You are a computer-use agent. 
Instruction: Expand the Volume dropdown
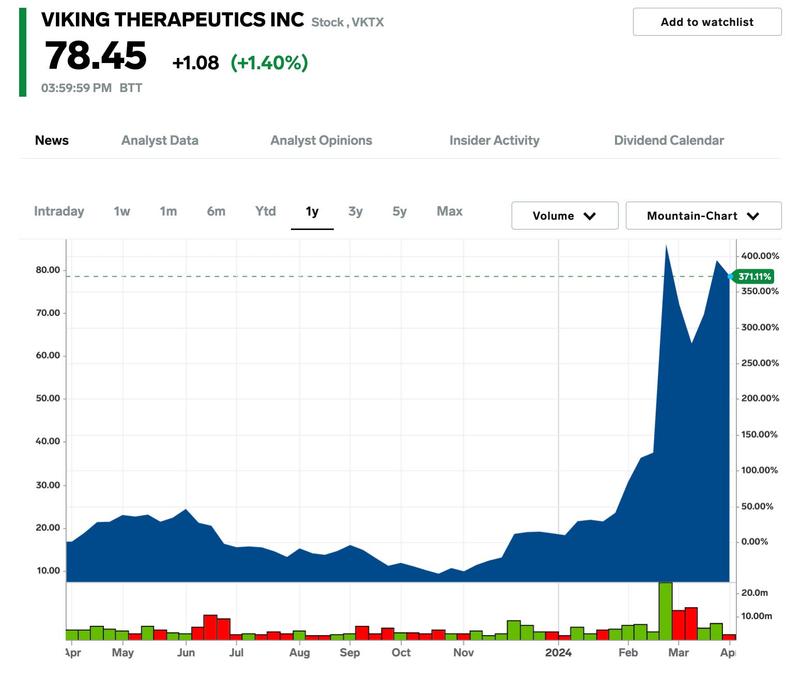pos(565,216)
